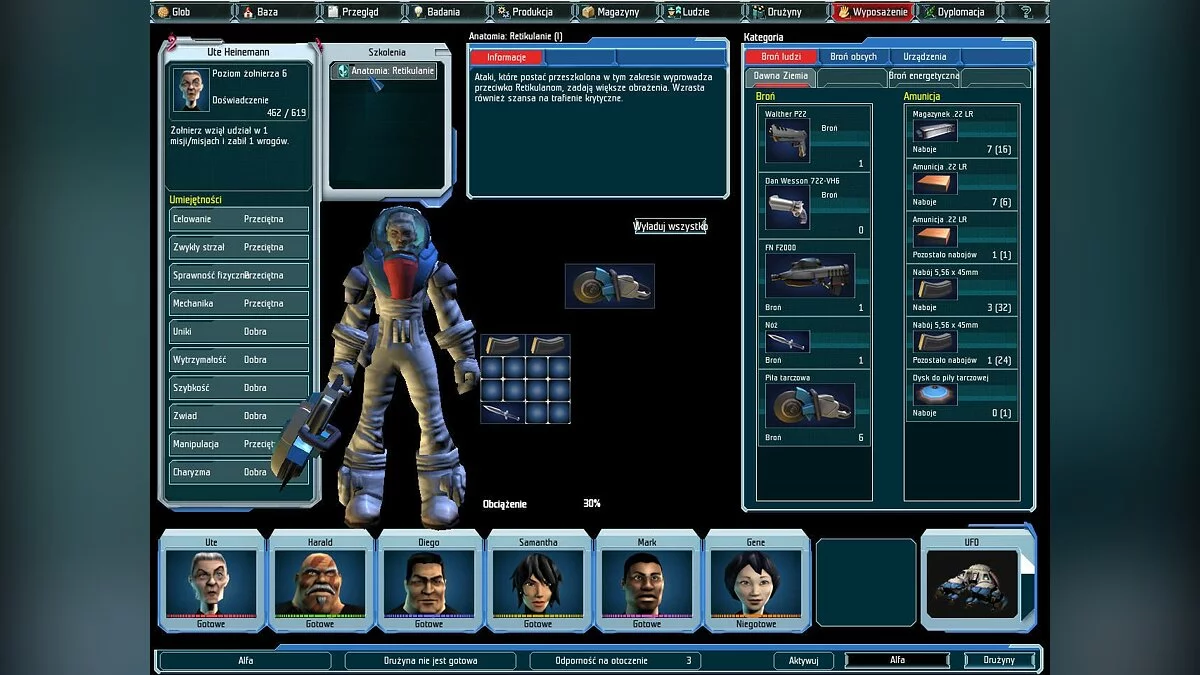
Task: Open the Dyplomacja tab
Action: point(958,12)
